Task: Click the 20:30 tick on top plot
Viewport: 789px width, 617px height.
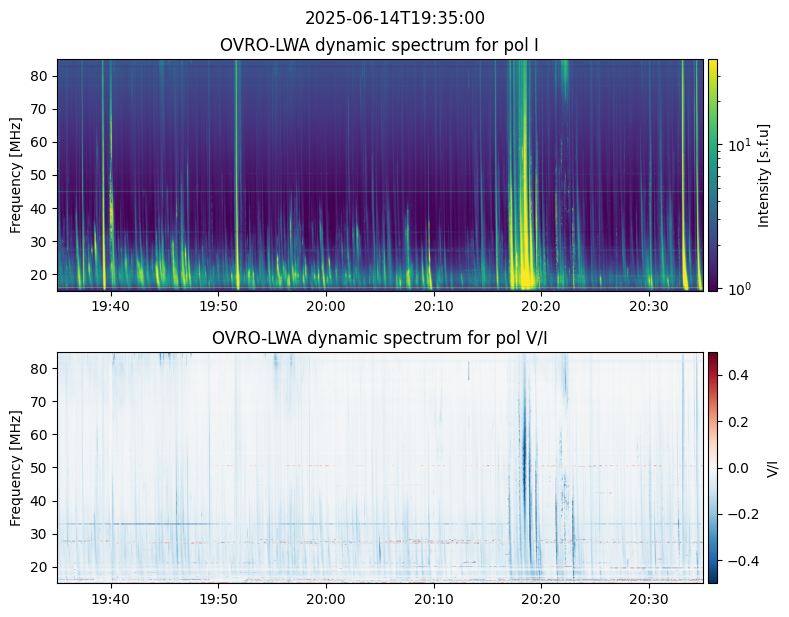Action: (649, 306)
